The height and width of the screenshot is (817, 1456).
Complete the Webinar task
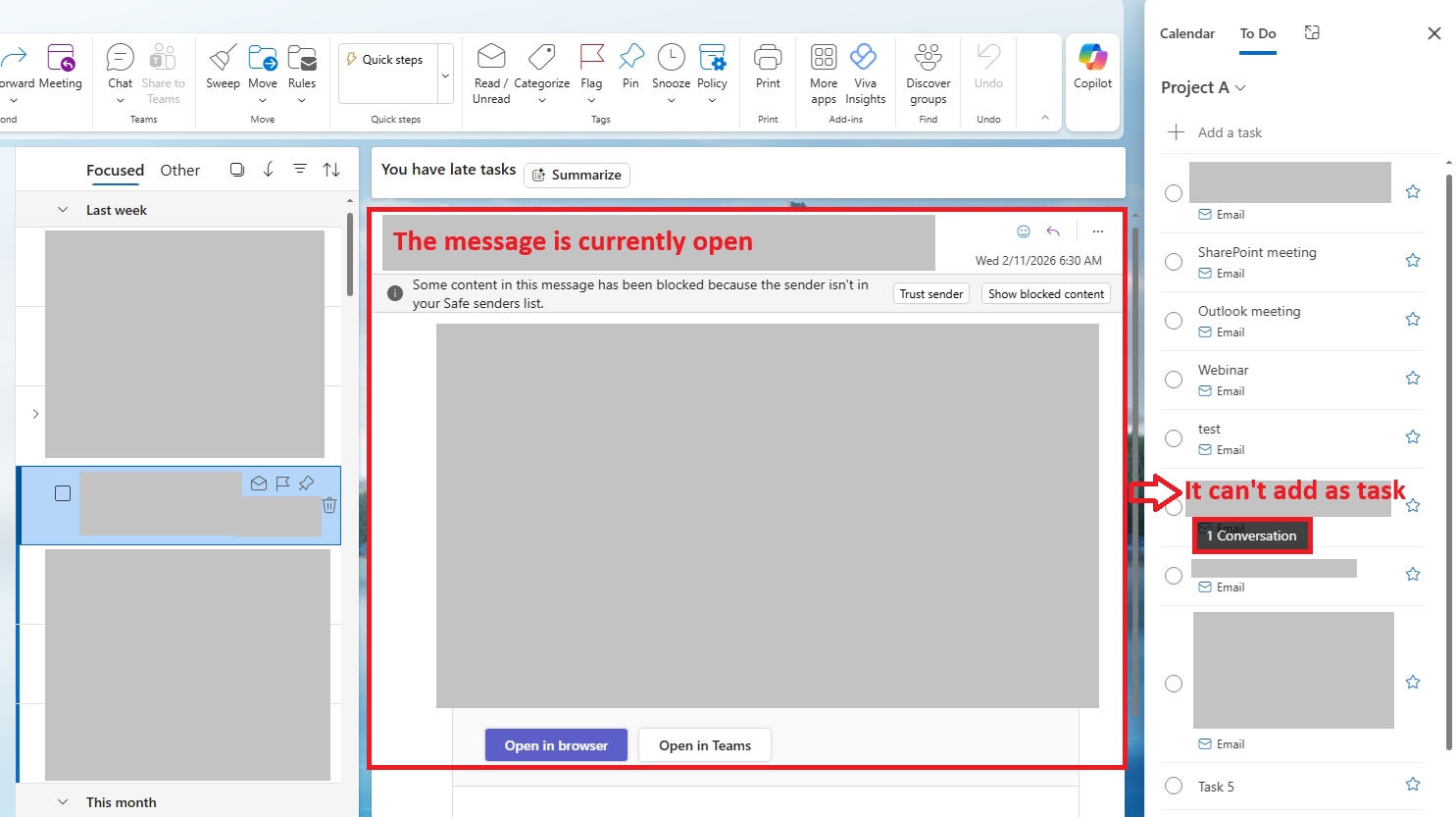(1174, 380)
